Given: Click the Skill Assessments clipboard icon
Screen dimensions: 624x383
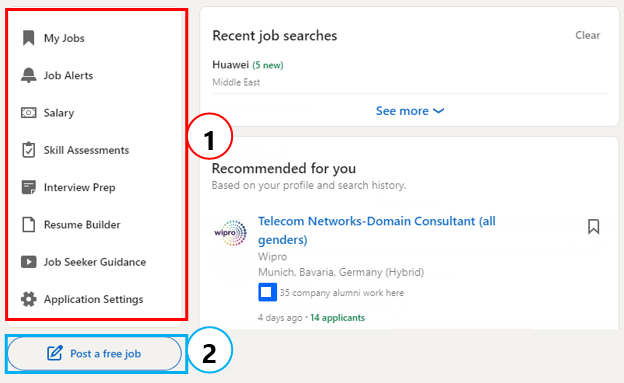Looking at the screenshot, I should point(28,150).
